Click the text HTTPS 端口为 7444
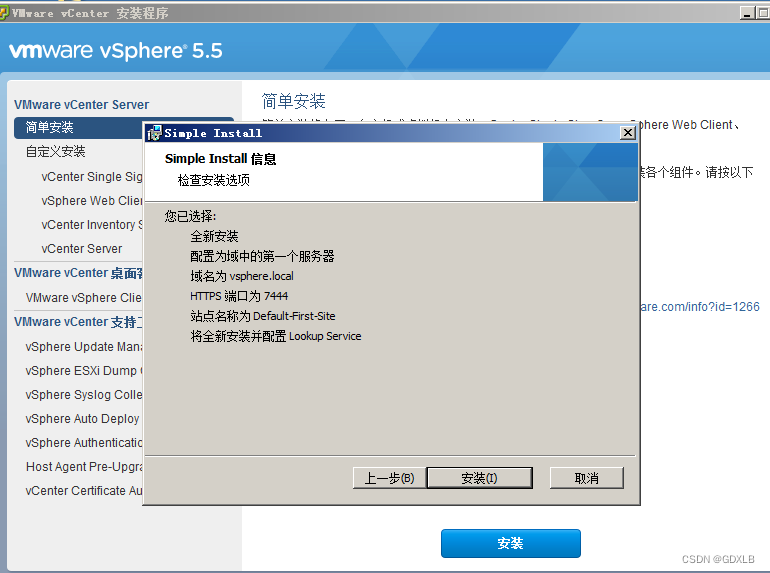Image resolution: width=770 pixels, height=573 pixels. pos(239,296)
